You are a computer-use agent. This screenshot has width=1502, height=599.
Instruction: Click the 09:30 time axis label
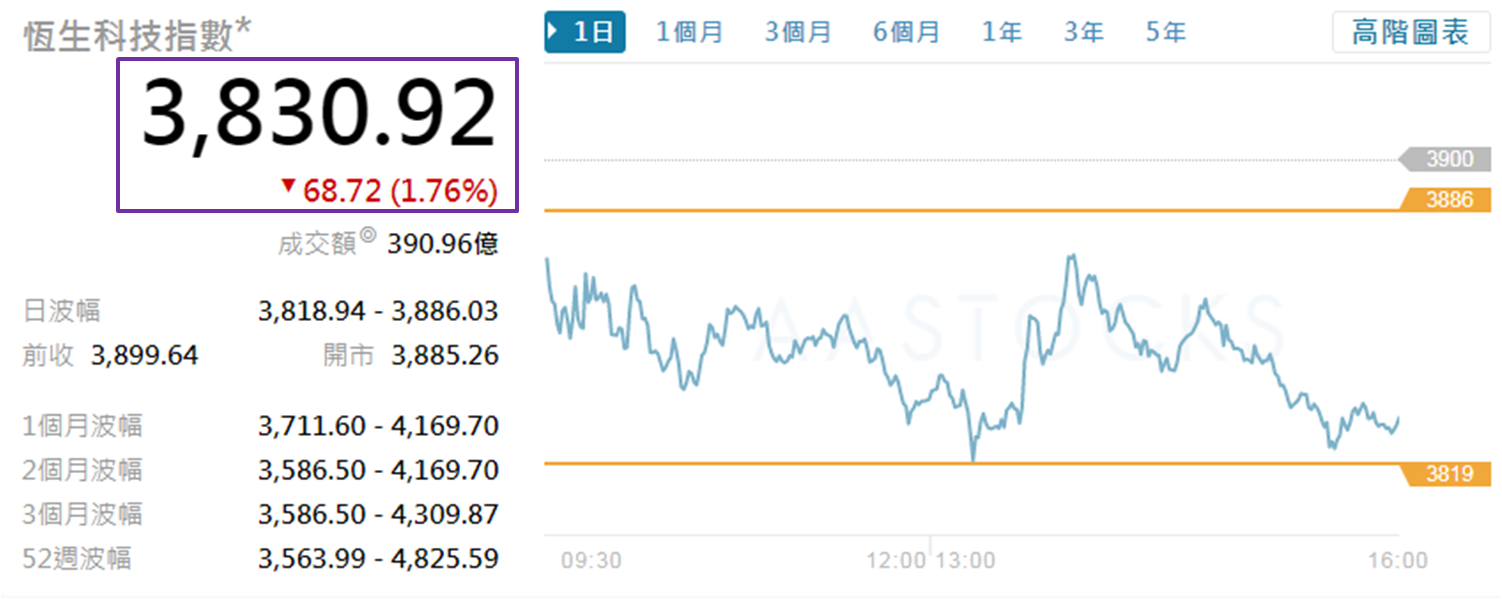tap(591, 560)
